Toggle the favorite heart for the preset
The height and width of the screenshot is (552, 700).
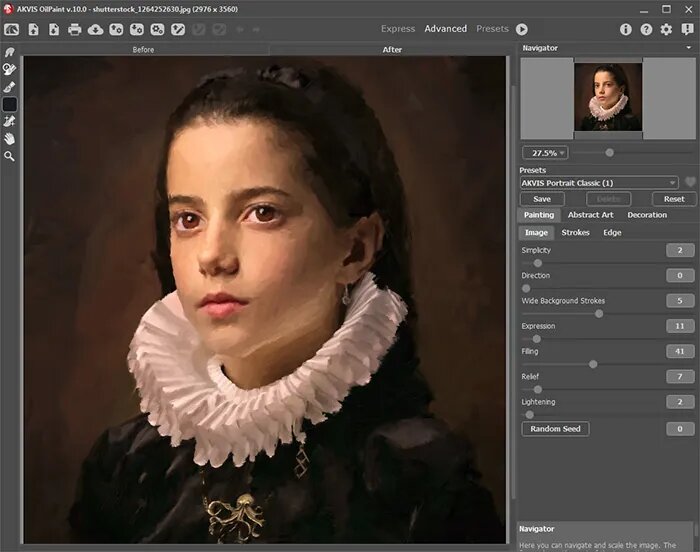pos(689,183)
